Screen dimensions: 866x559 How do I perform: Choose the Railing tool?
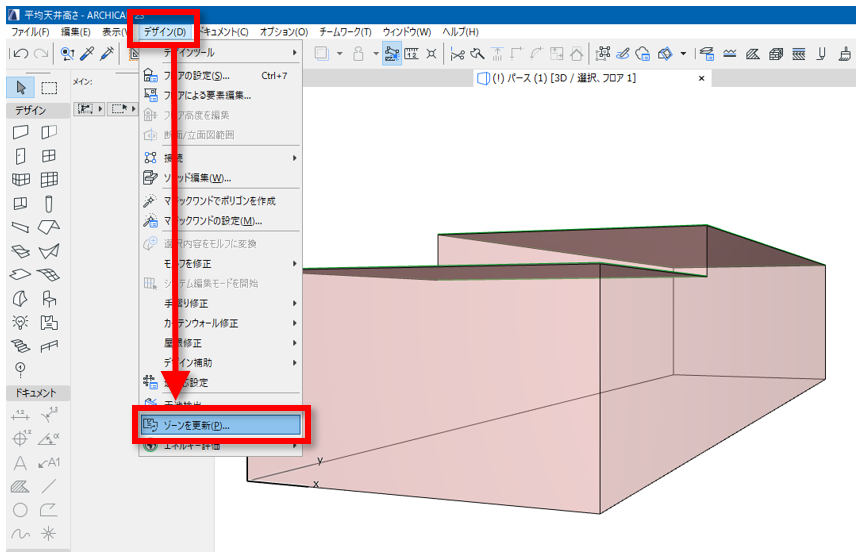49,346
